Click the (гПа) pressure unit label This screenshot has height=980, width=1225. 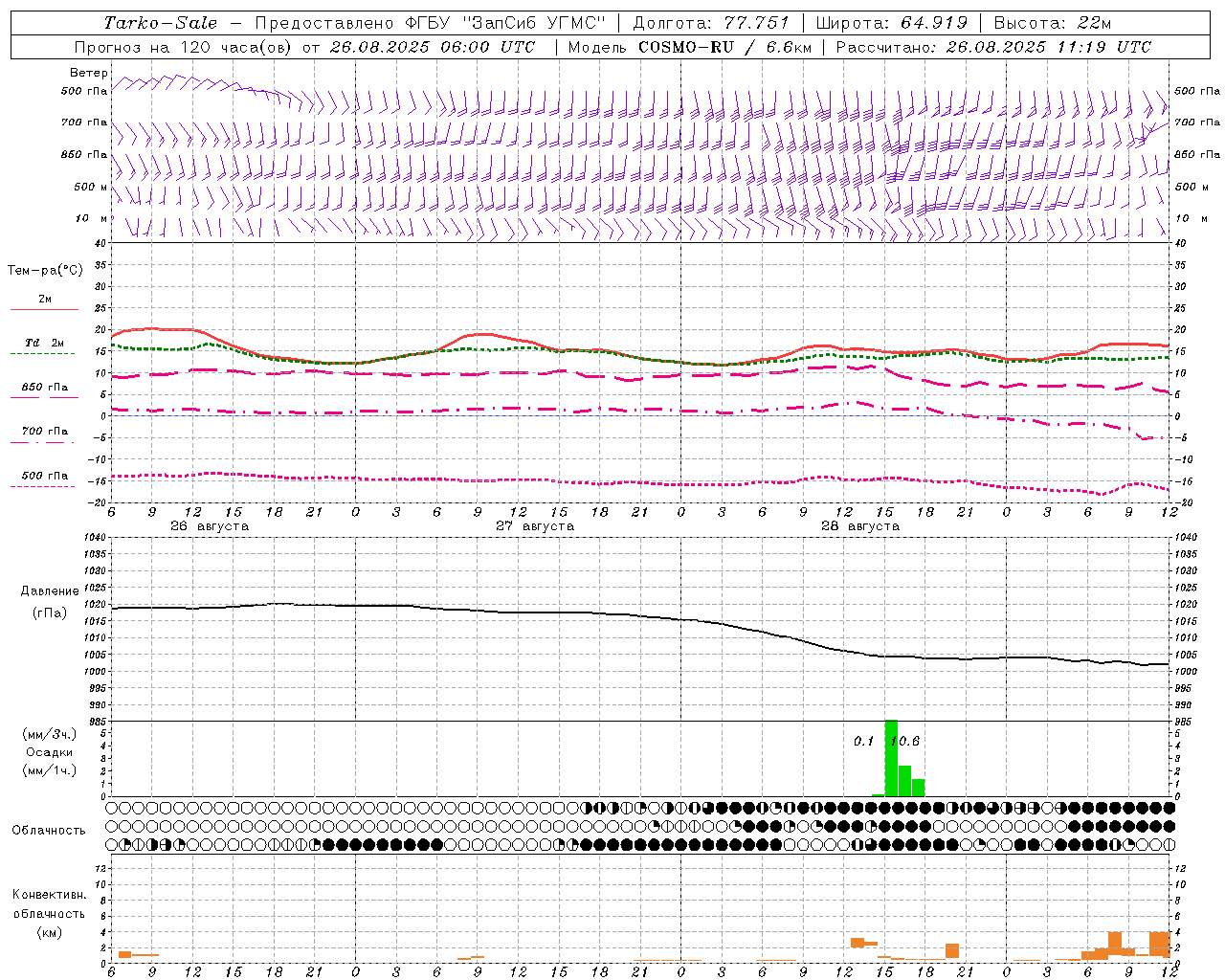(50, 612)
